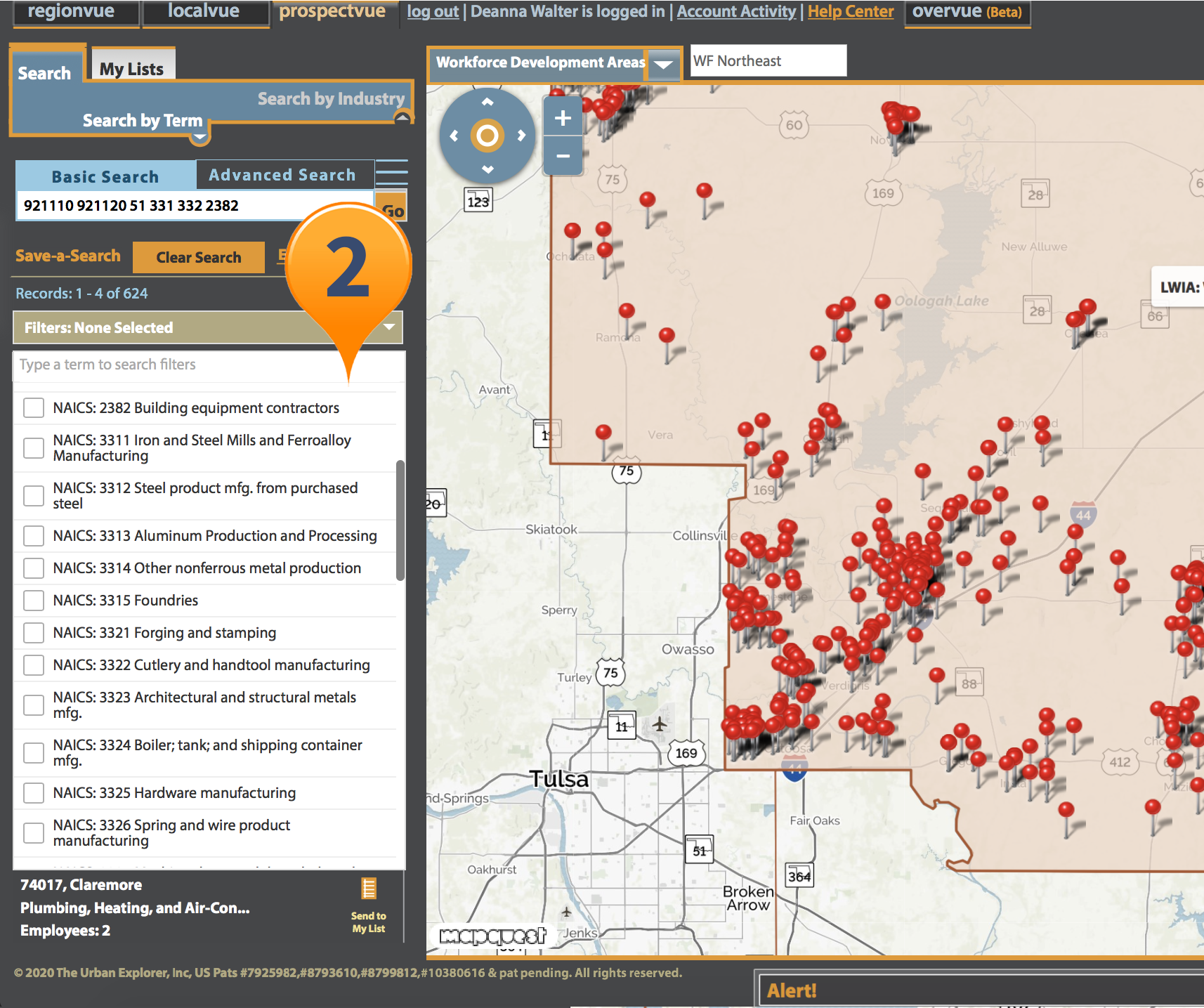
Task: Open Account Activity link
Action: (736, 11)
